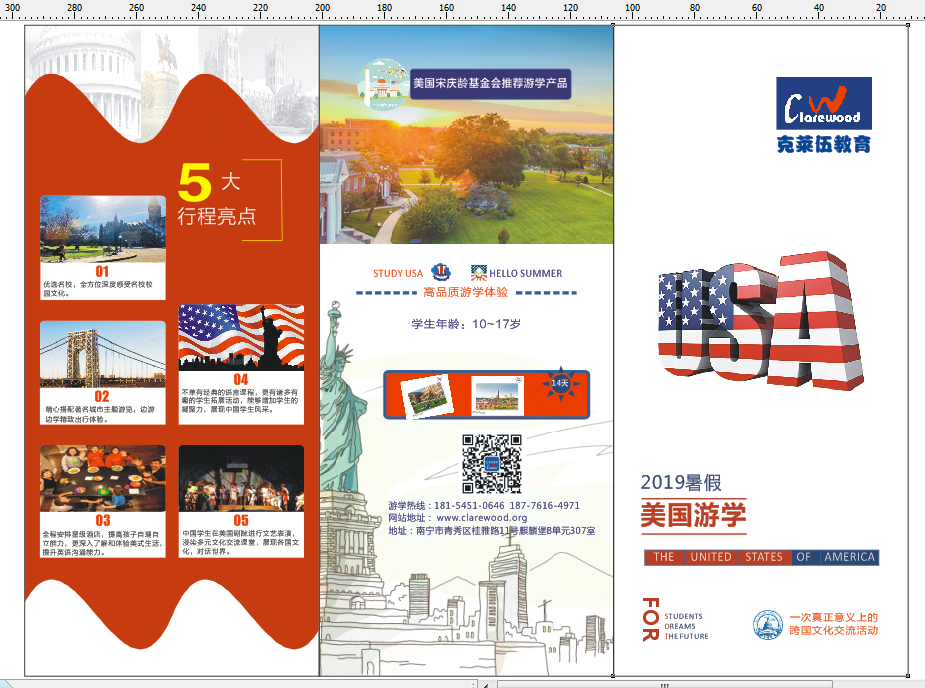Click the STATES segment of the banner
The height and width of the screenshot is (688, 925).
764,557
